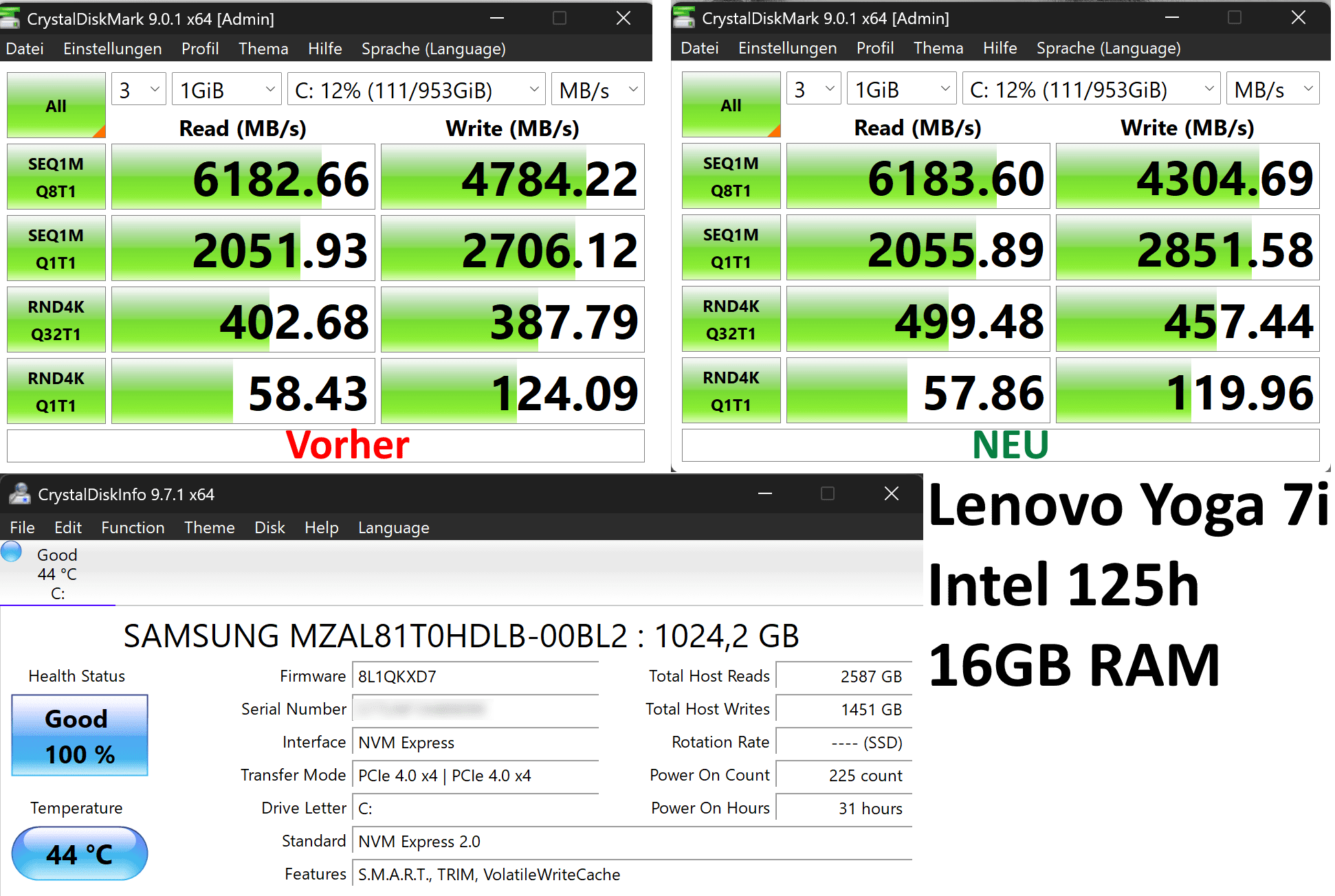The width and height of the screenshot is (1335, 896).
Task: Expand 1GiB test size dropdown, right window
Action: coord(901,89)
